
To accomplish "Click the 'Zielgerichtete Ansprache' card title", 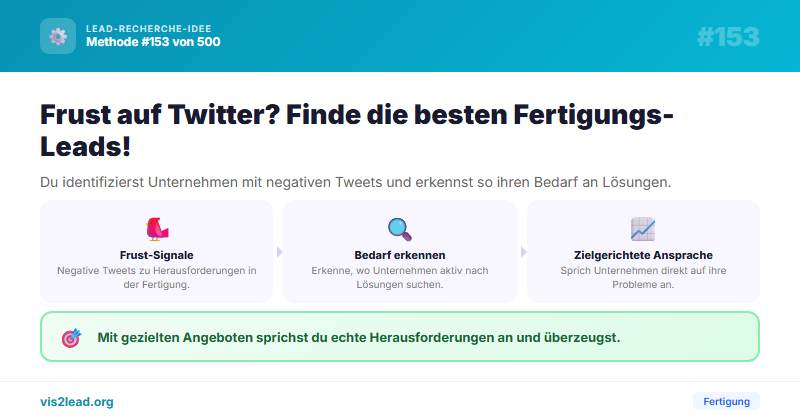I will (x=643, y=255).
